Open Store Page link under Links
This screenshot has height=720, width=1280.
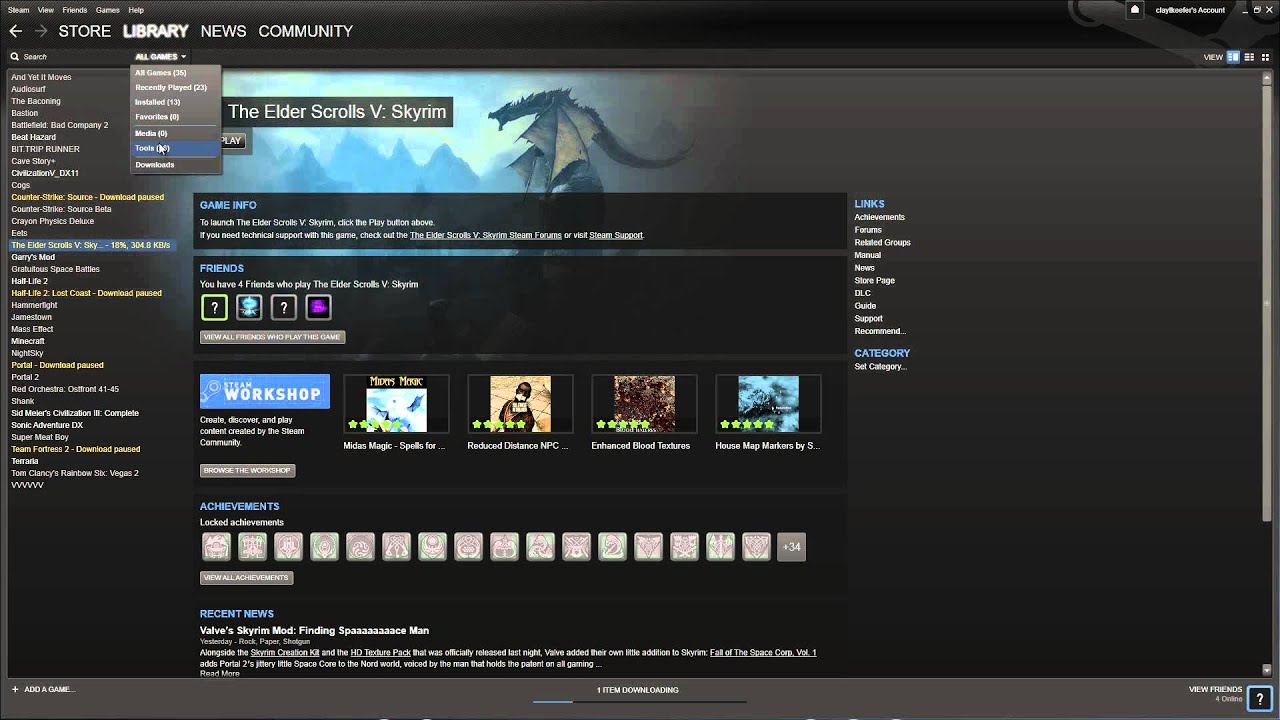[x=874, y=280]
